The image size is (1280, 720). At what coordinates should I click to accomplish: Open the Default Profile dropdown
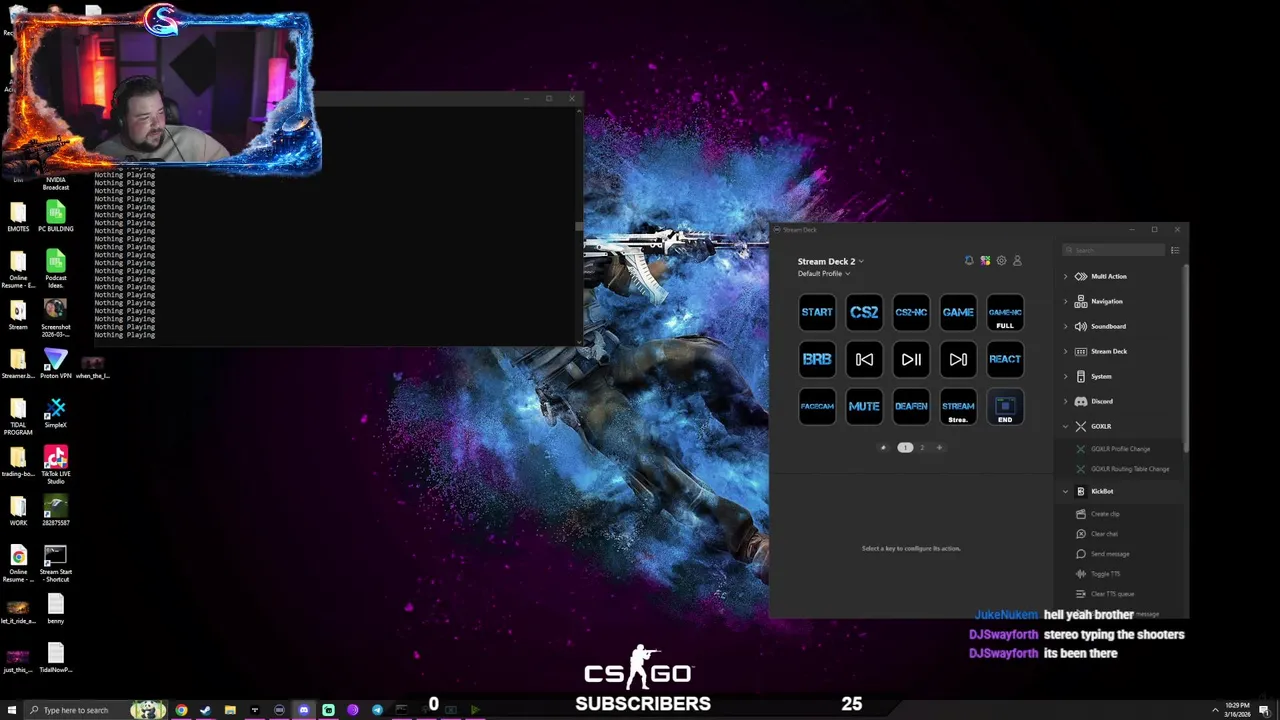824,274
